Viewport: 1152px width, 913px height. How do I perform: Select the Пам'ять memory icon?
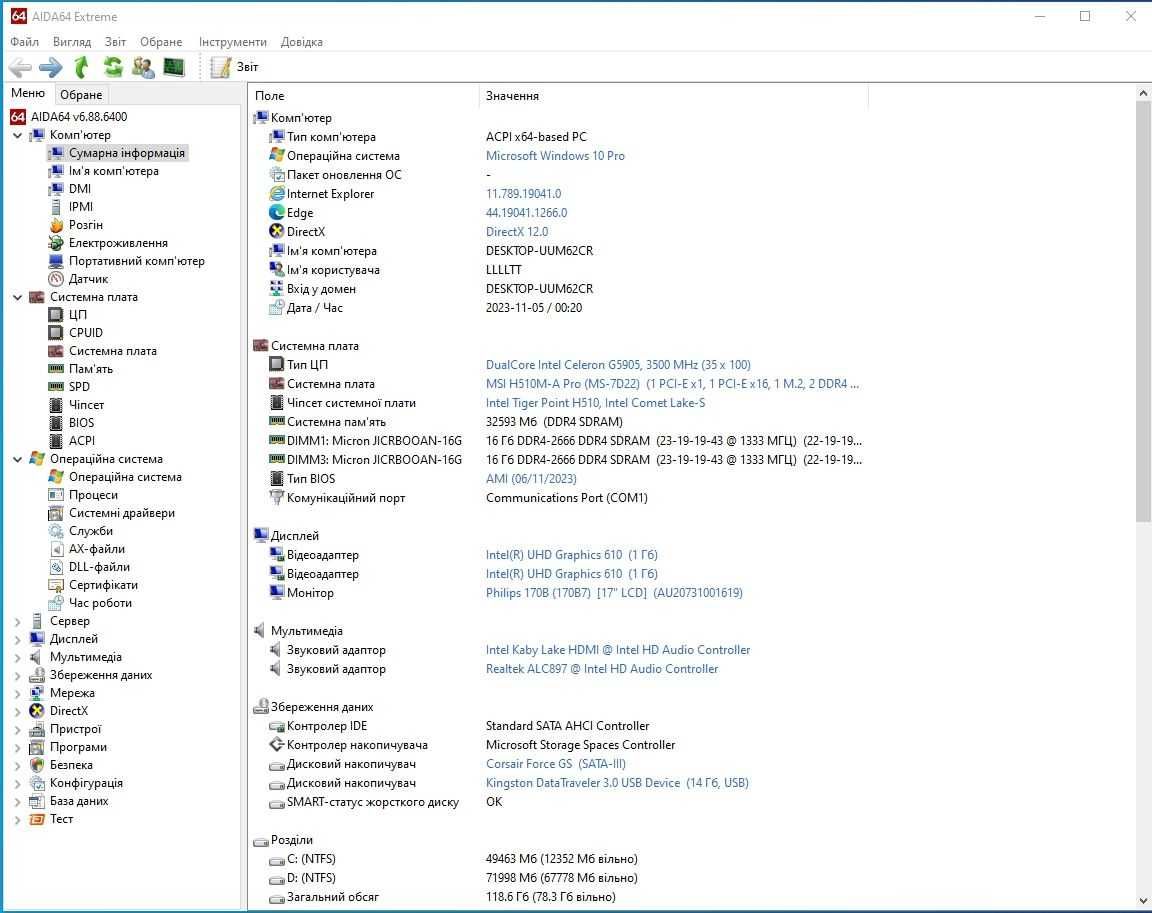click(56, 369)
